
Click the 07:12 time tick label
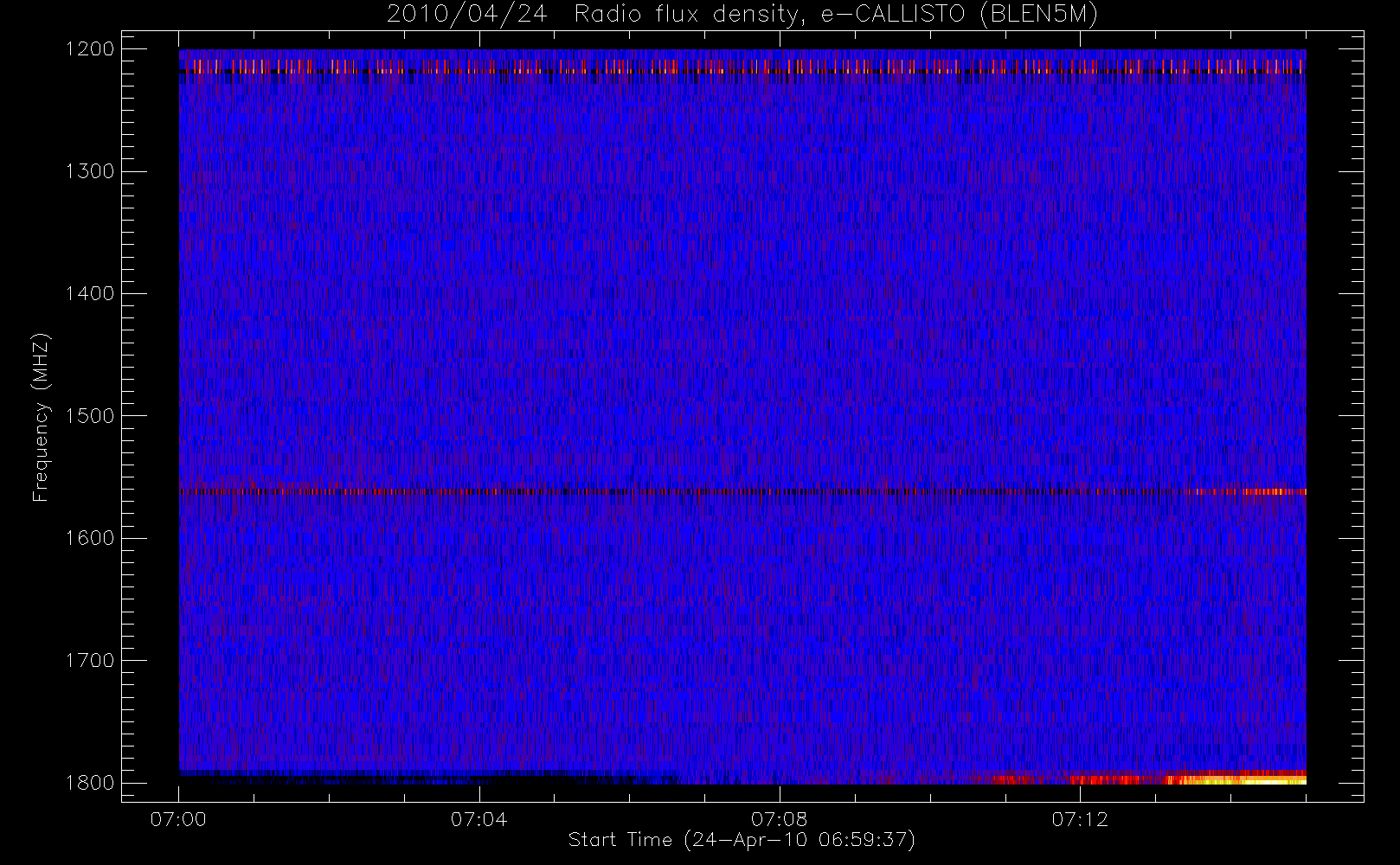click(1079, 819)
